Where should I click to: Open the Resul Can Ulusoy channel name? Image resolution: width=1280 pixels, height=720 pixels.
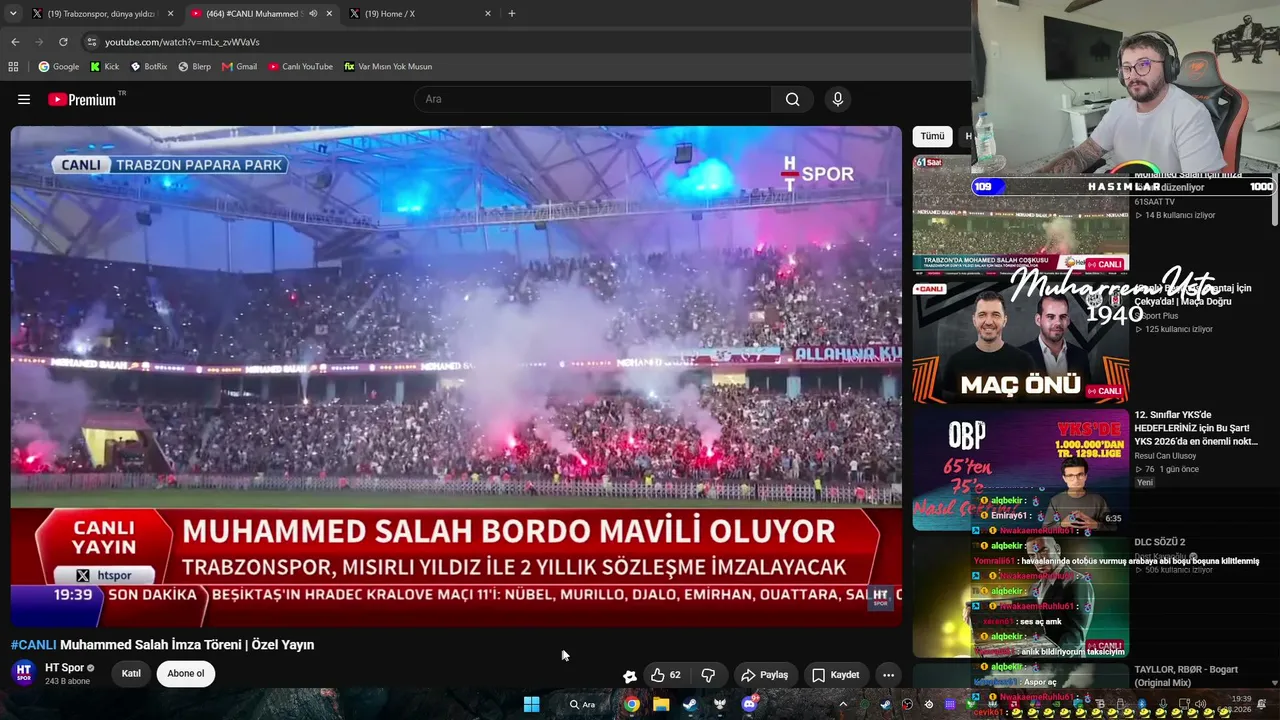[1165, 456]
